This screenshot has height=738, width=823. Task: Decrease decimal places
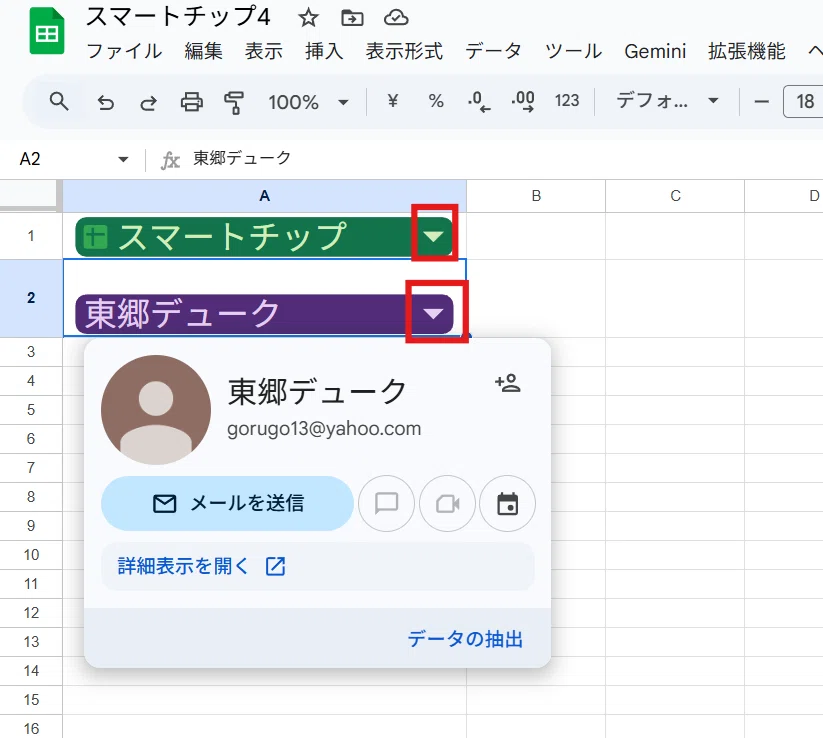coord(479,101)
